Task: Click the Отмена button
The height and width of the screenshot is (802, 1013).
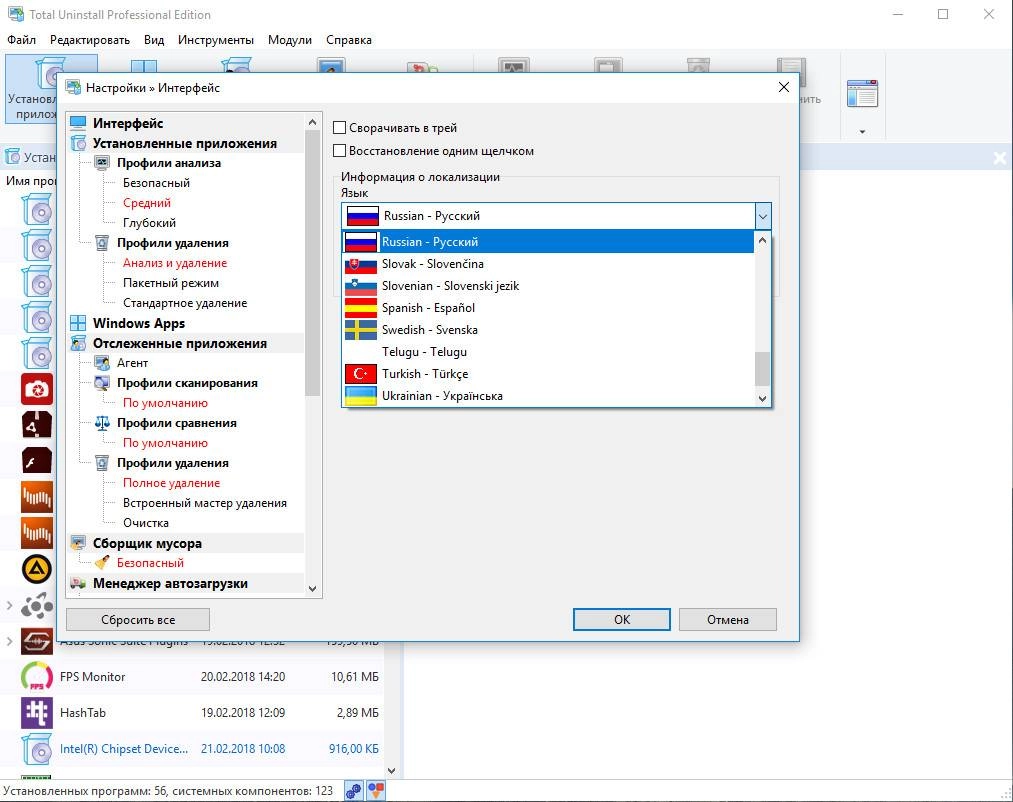Action: (727, 620)
